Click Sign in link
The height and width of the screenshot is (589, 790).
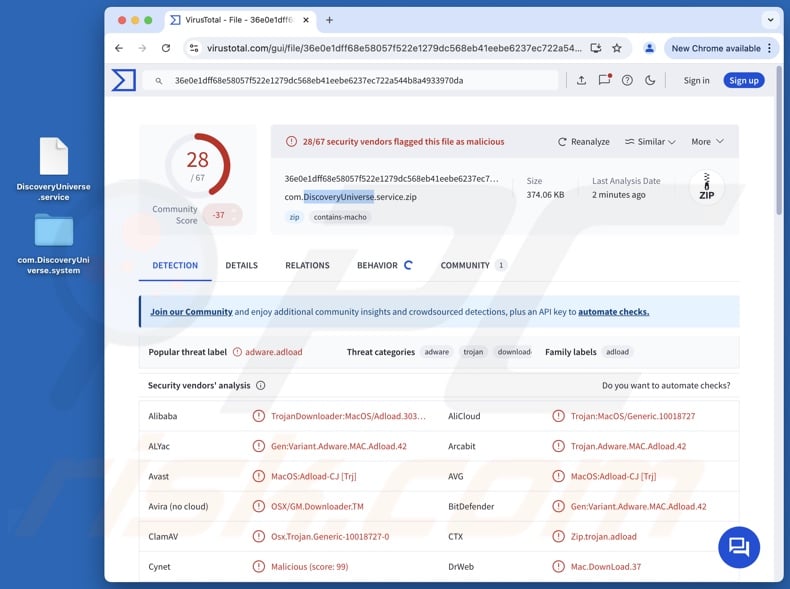[x=696, y=81]
